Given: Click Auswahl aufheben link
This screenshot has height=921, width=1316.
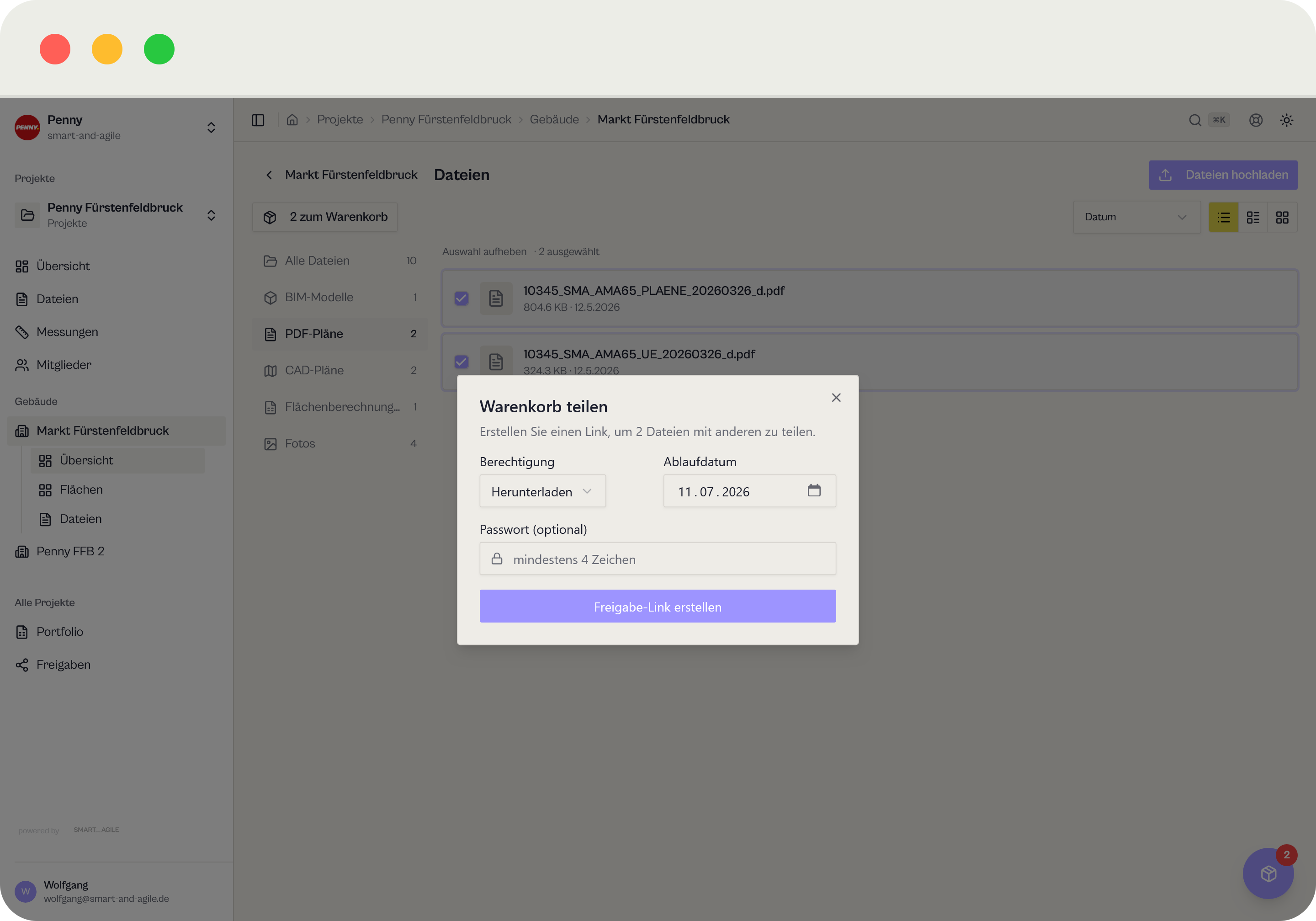Looking at the screenshot, I should [484, 252].
